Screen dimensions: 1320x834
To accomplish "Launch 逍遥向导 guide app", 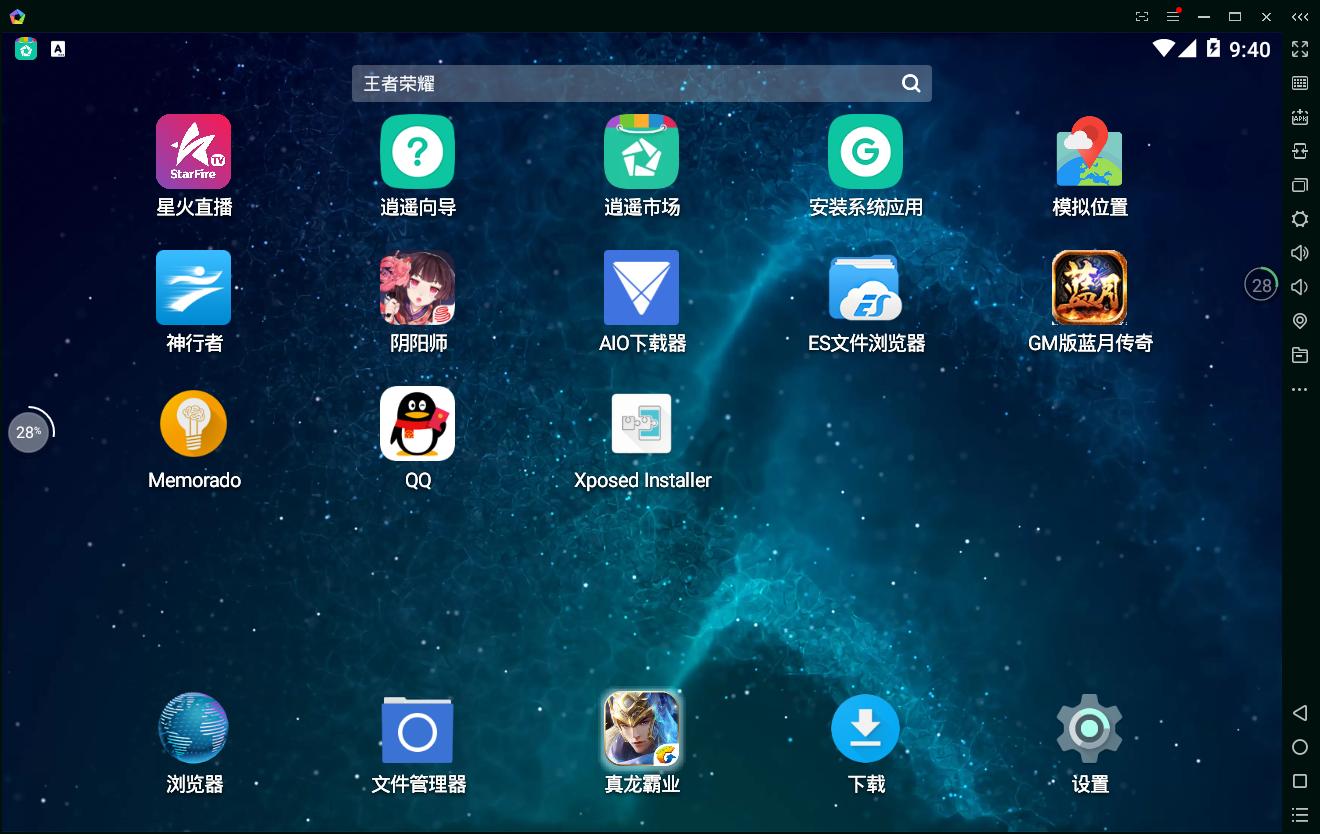I will (x=418, y=152).
